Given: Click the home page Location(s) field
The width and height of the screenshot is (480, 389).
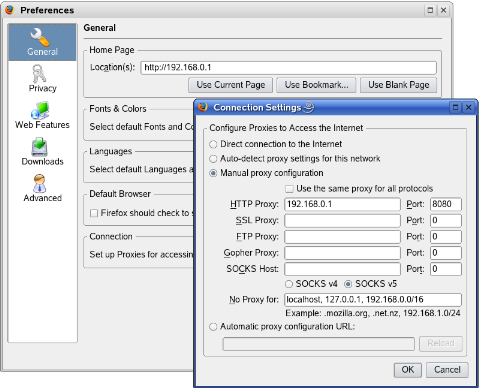Looking at the screenshot, I should click(289, 68).
